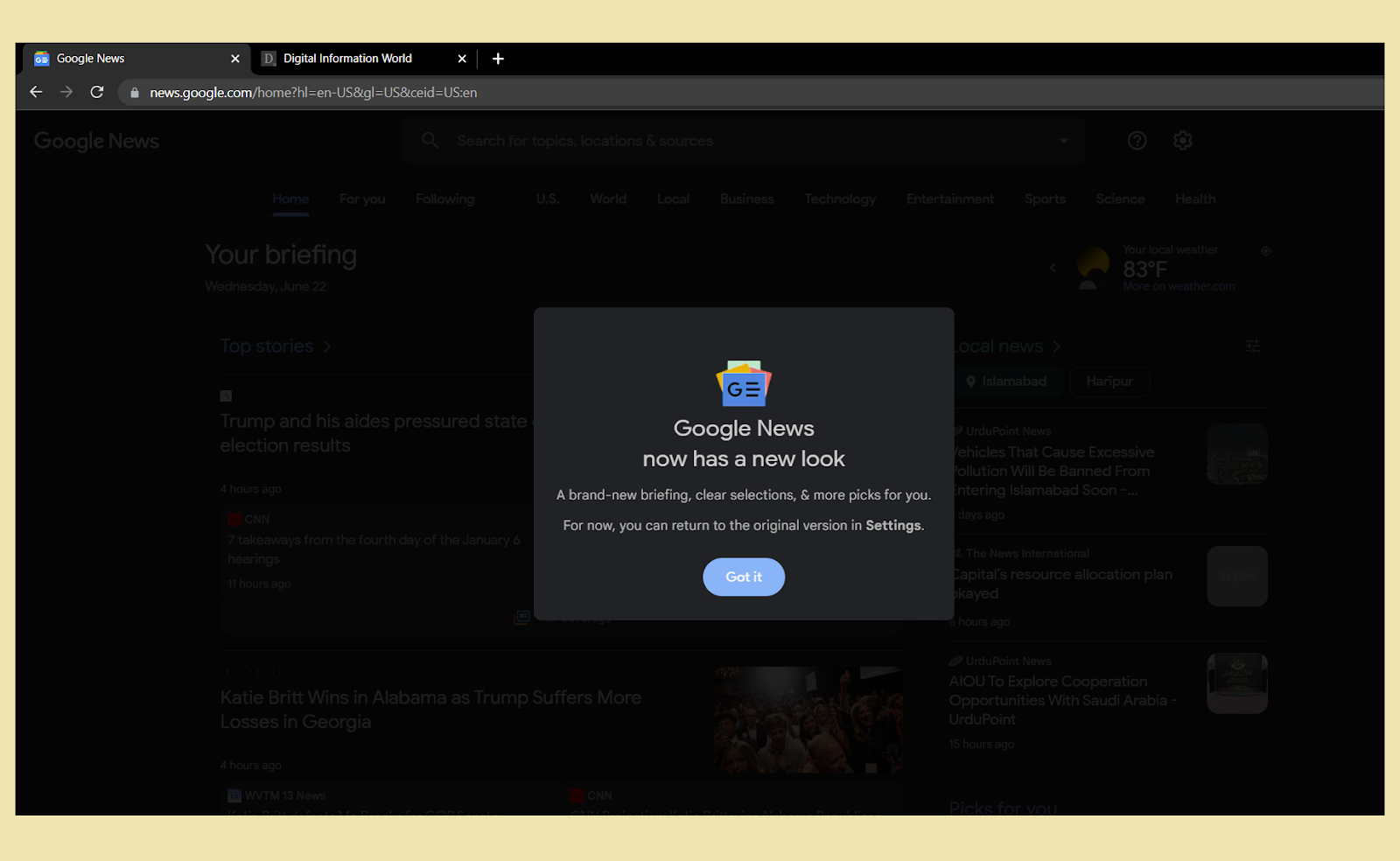Click the WVTM 13 News source label

coord(285,795)
